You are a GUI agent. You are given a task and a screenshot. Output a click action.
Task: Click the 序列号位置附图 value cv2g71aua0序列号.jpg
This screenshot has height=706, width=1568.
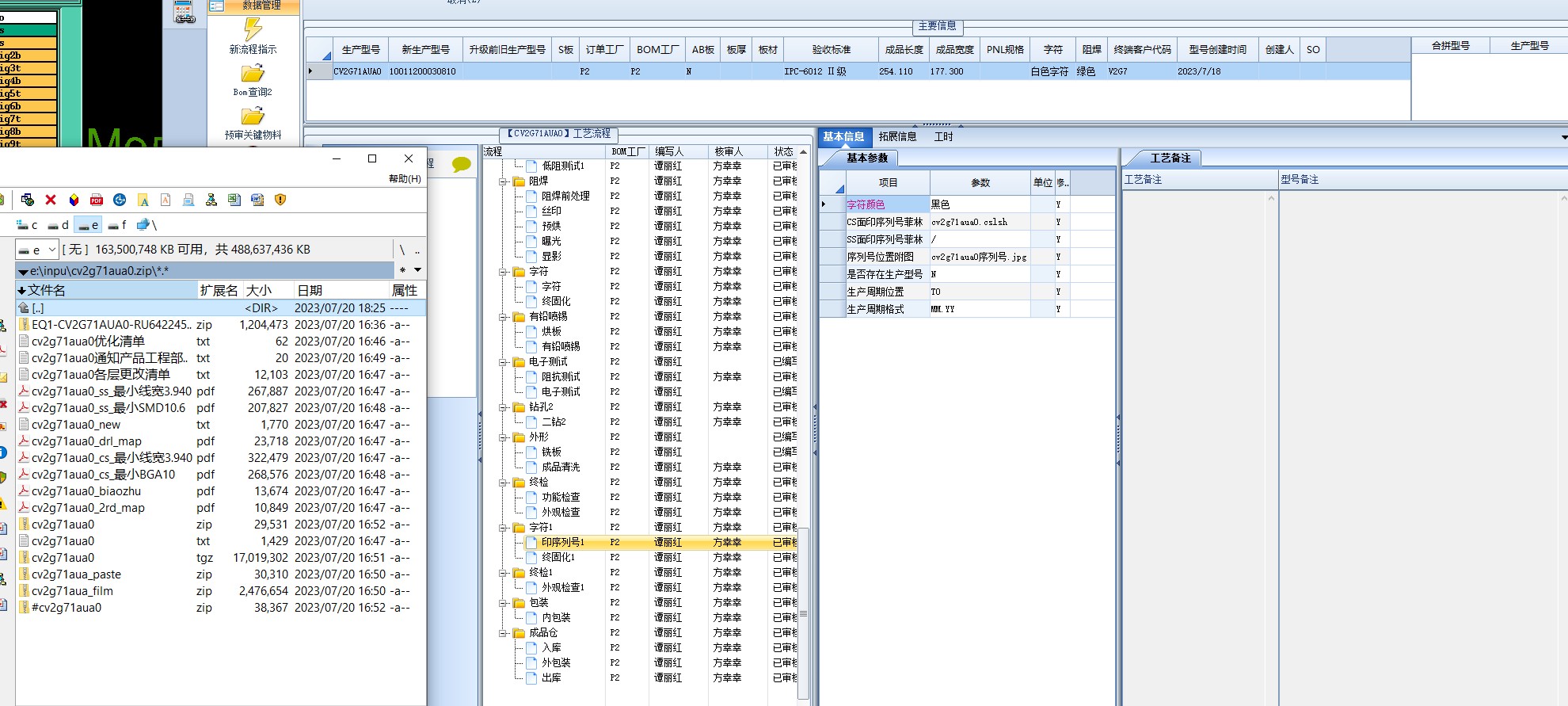(980, 257)
